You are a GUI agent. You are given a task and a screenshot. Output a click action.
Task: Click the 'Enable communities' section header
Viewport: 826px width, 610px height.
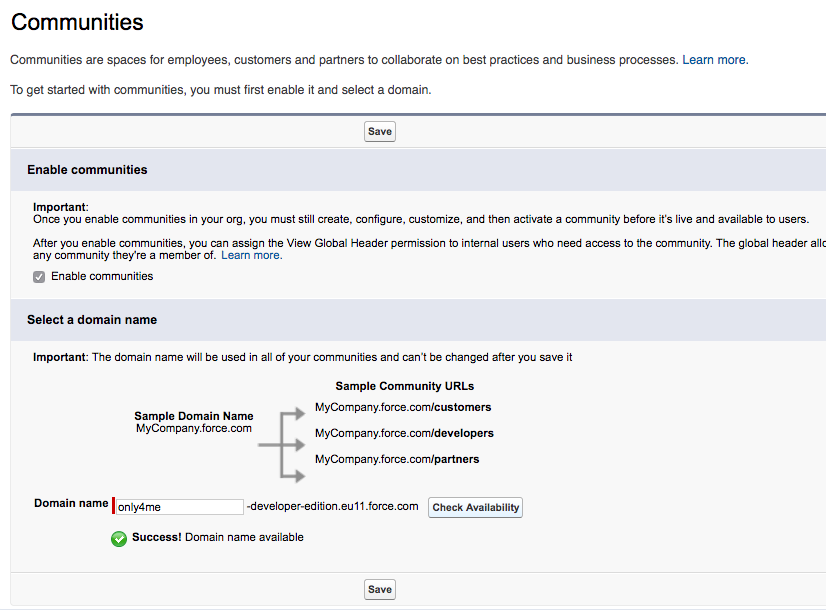point(87,170)
